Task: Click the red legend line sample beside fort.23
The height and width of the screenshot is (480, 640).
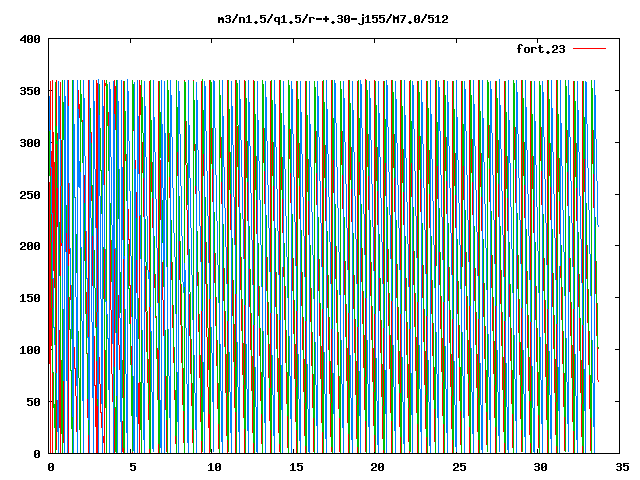Action: (x=589, y=49)
